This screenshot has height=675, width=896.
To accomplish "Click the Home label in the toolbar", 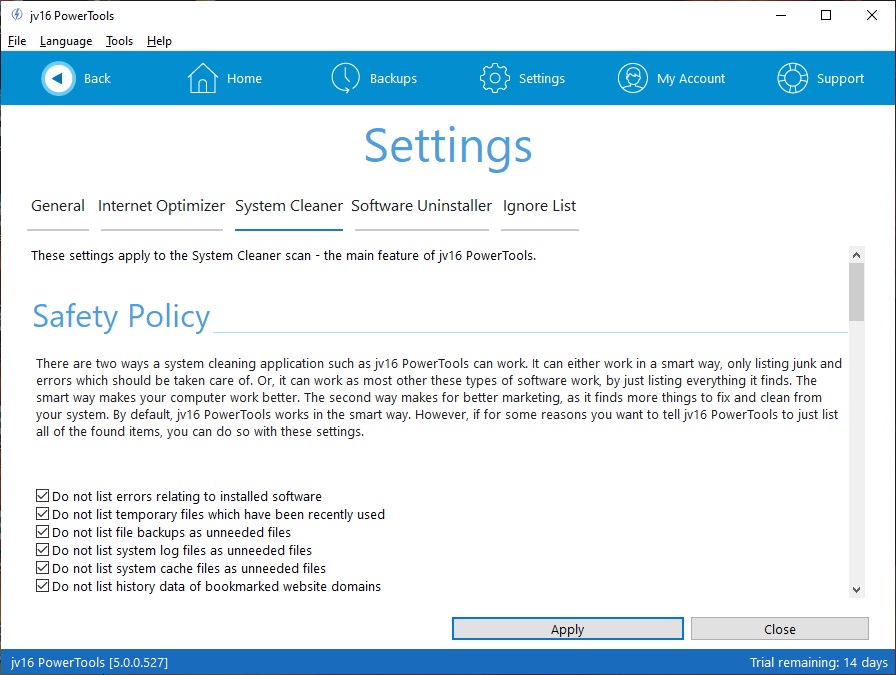I will 244,78.
